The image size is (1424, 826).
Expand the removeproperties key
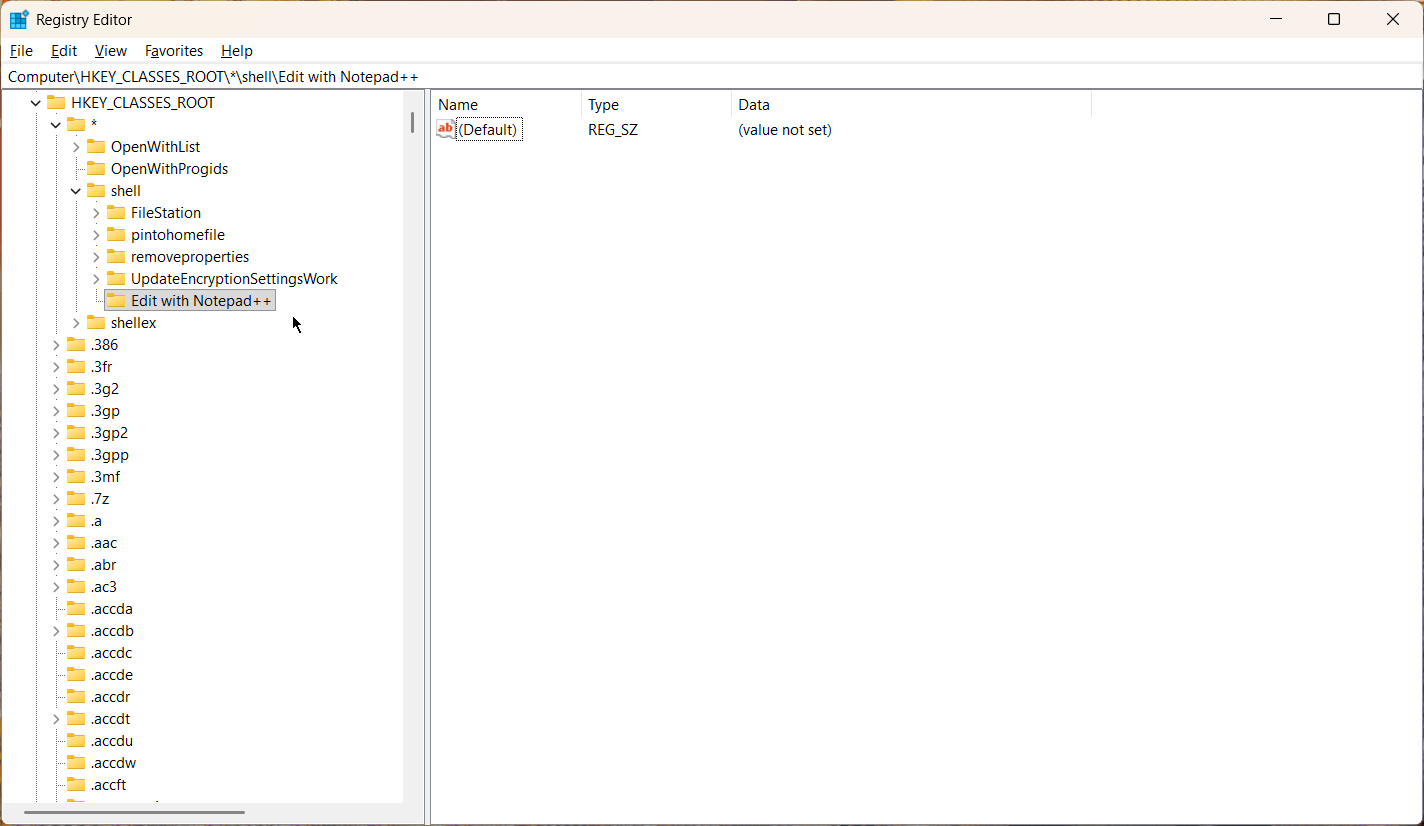[x=96, y=257]
